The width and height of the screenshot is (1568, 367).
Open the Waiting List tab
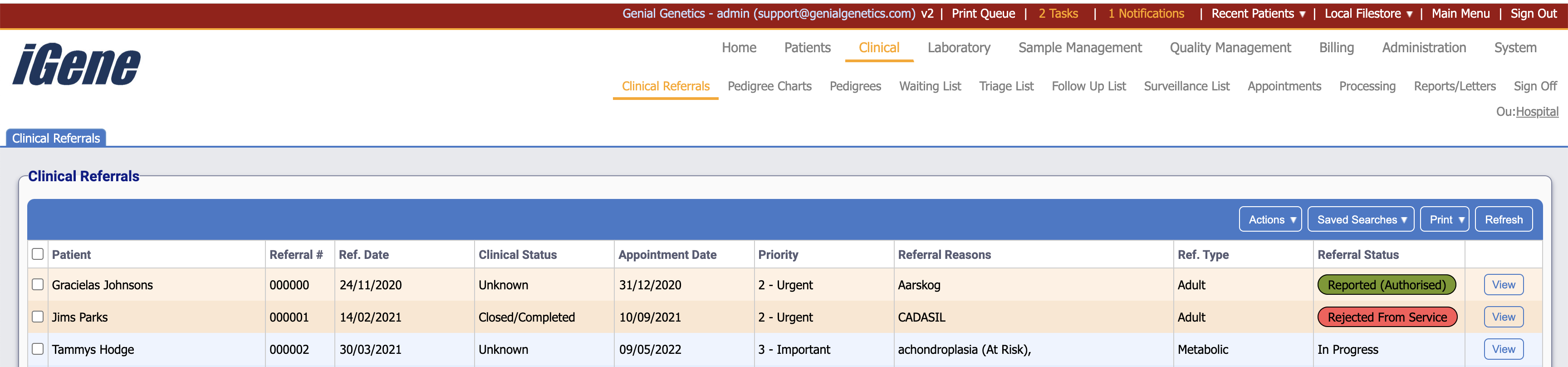930,86
